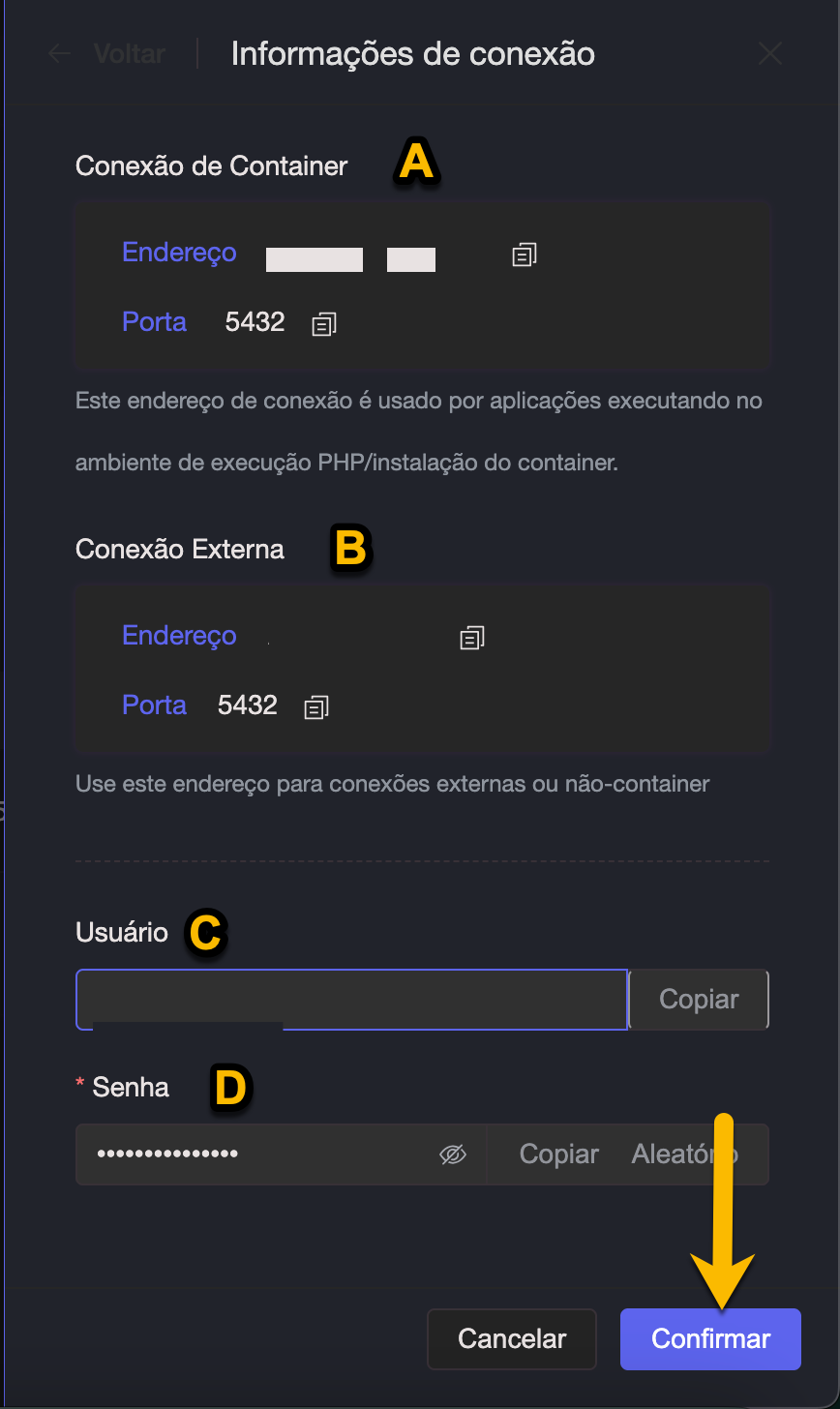This screenshot has width=840, height=1409.
Task: Go back via the Voltar link
Action: point(129,54)
